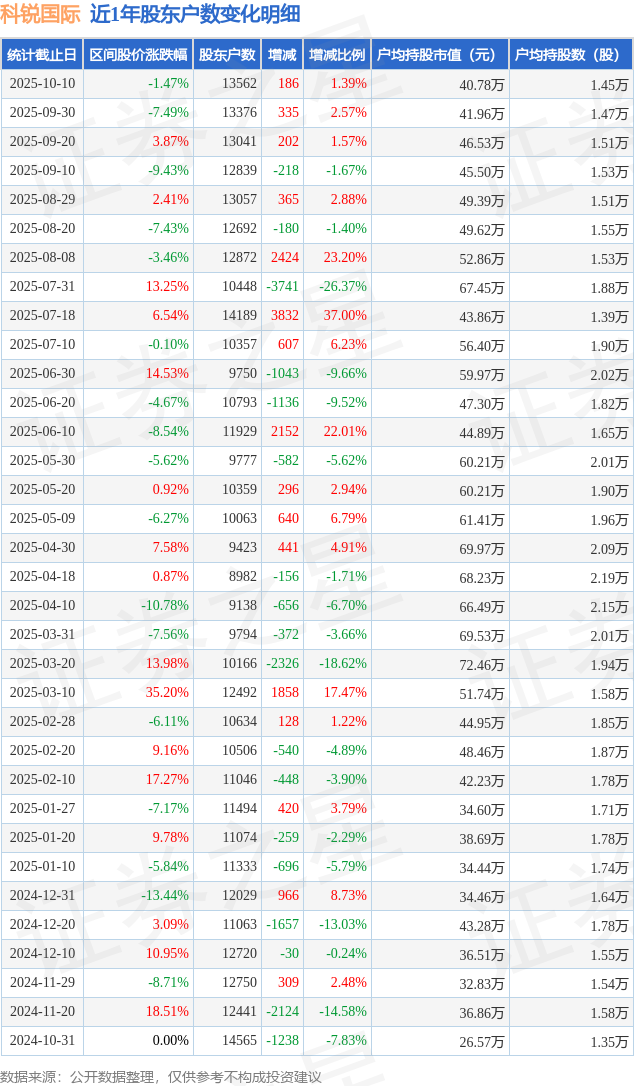The width and height of the screenshot is (634, 1086).
Task: Click the 数据来源 footer disclaimer text
Action: click(x=161, y=1076)
